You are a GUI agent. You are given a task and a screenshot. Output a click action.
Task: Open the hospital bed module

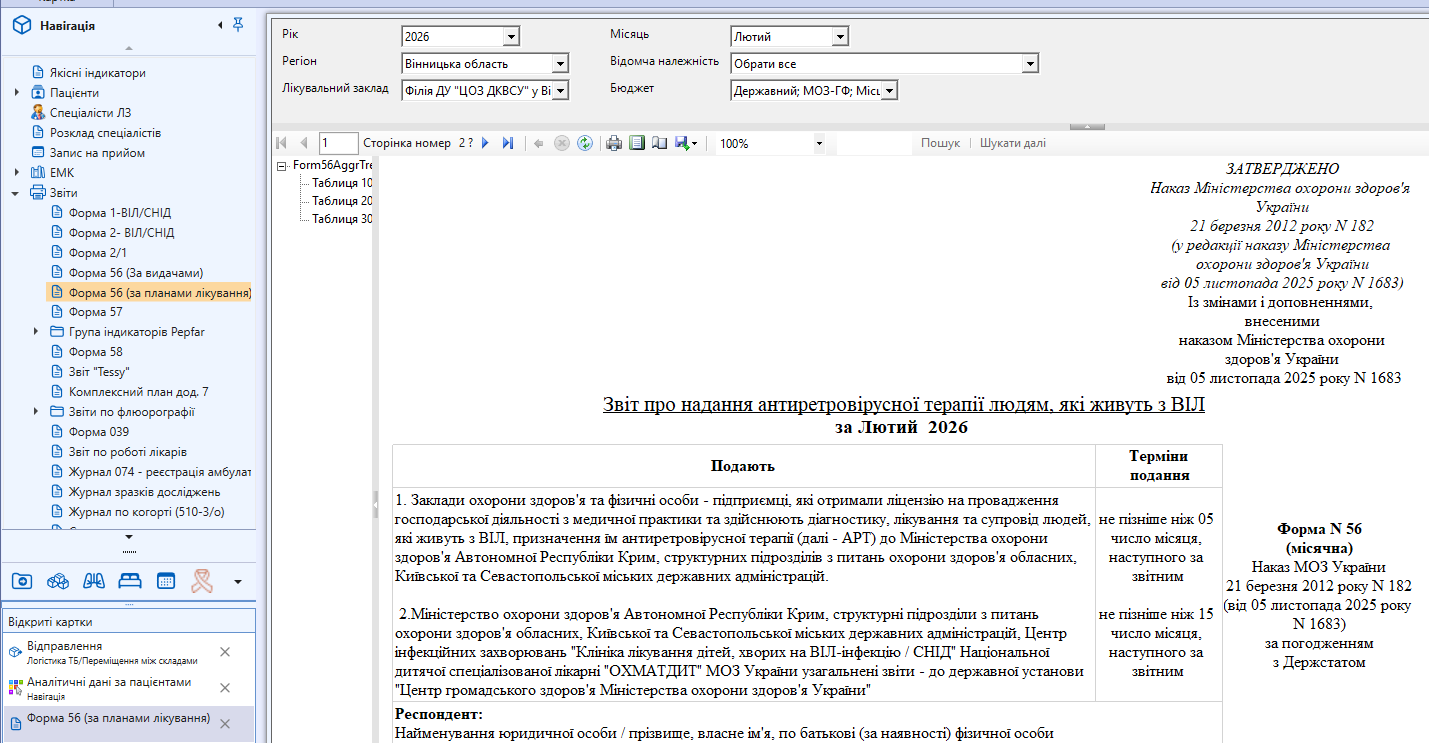(x=130, y=580)
